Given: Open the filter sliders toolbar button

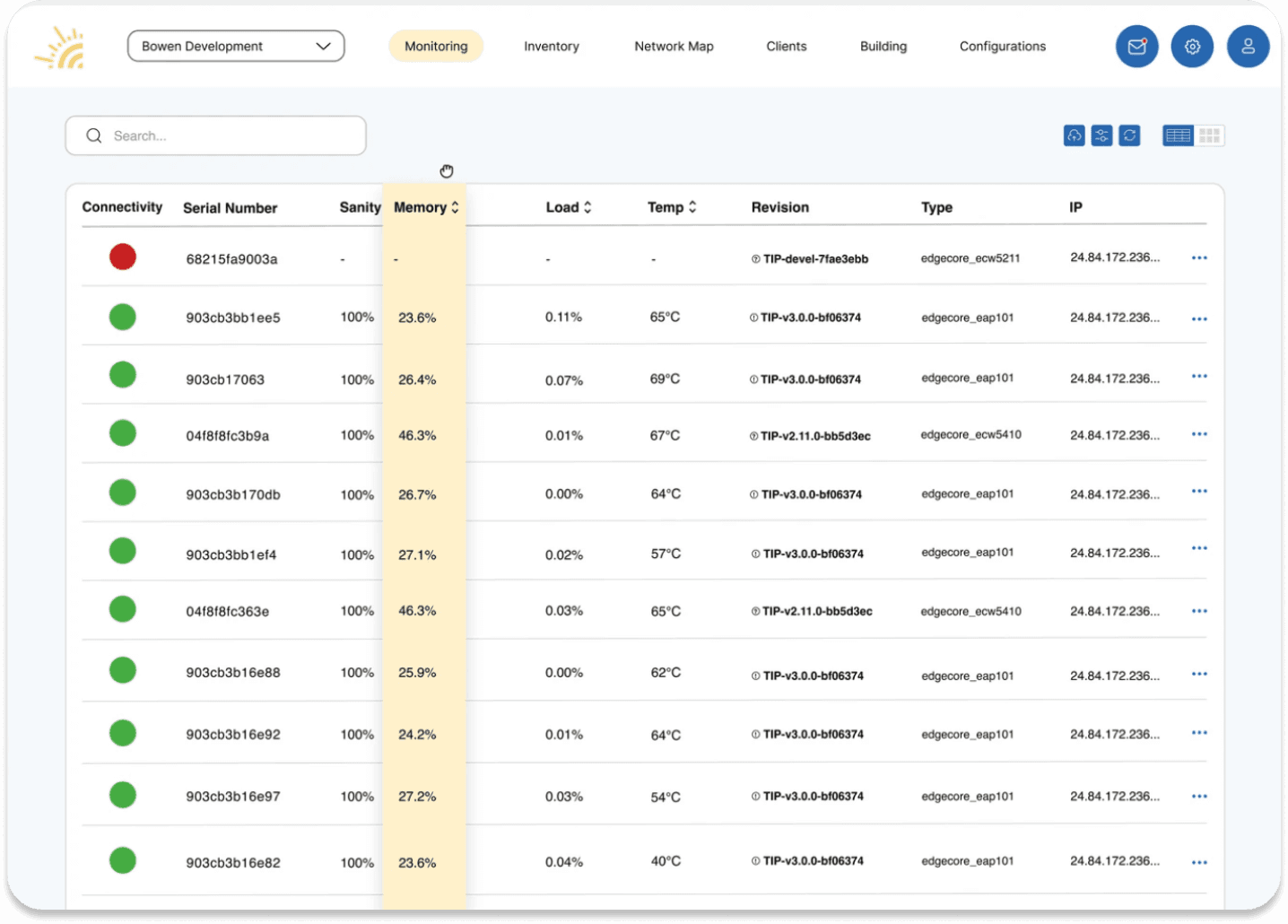Looking at the screenshot, I should (x=1101, y=135).
